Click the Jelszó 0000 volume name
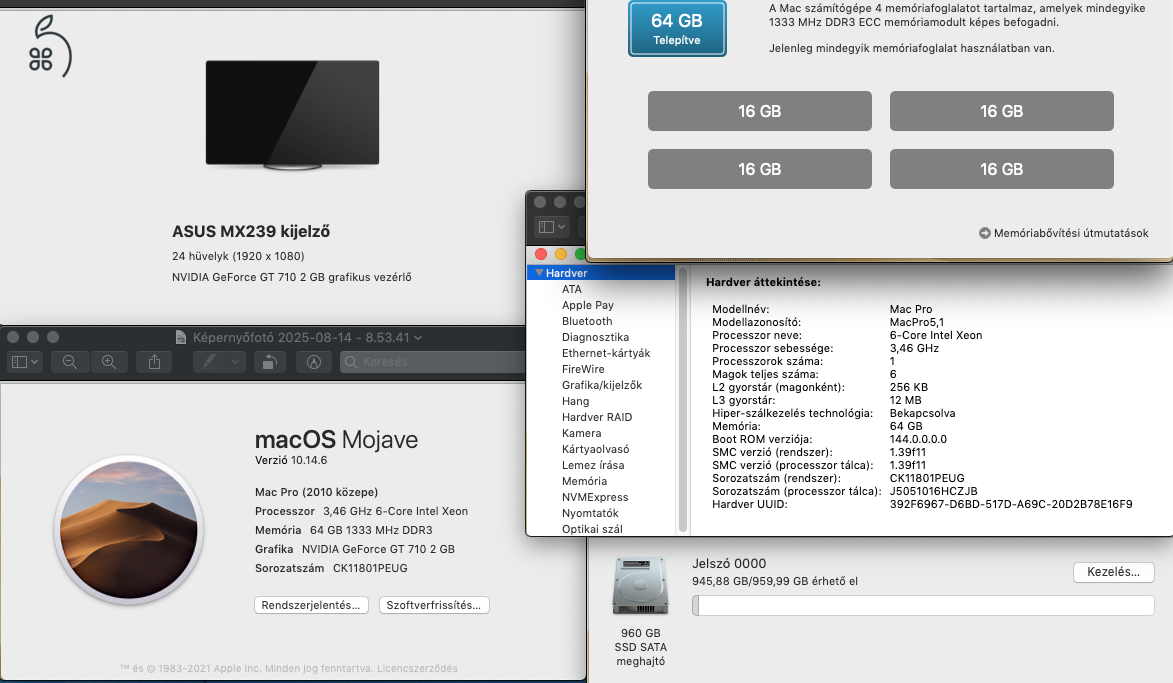The width and height of the screenshot is (1173, 683). [729, 564]
